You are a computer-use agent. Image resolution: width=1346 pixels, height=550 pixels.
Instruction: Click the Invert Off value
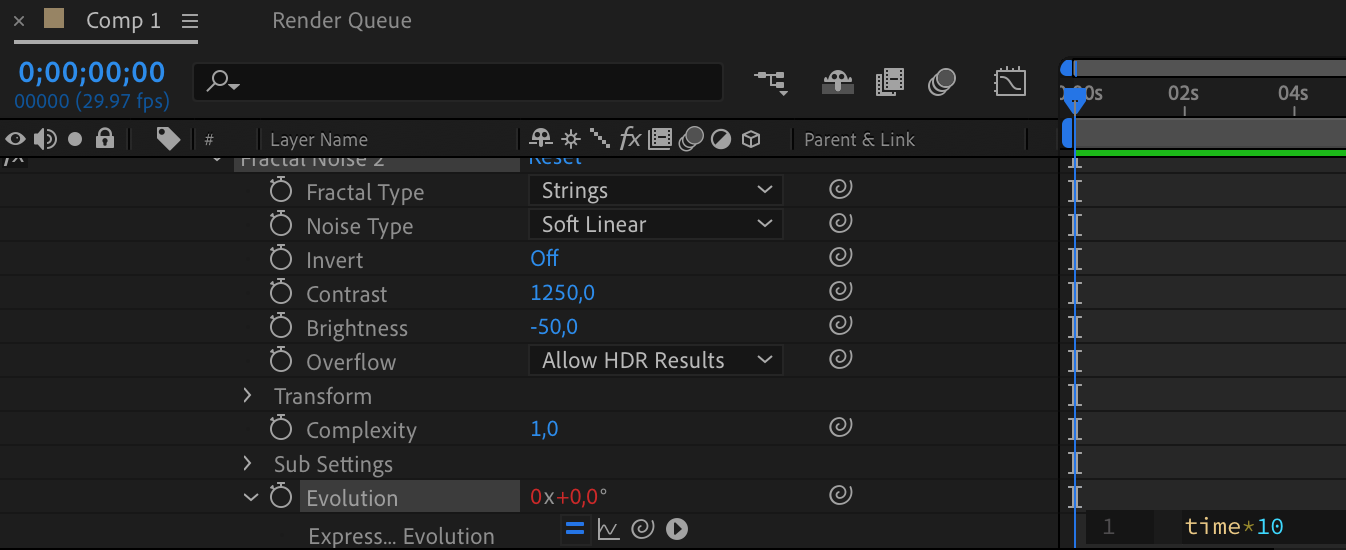(544, 259)
